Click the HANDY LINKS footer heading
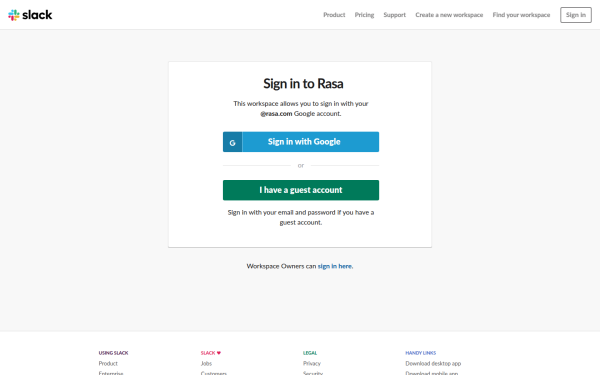This screenshot has width=600, height=375. click(421, 353)
